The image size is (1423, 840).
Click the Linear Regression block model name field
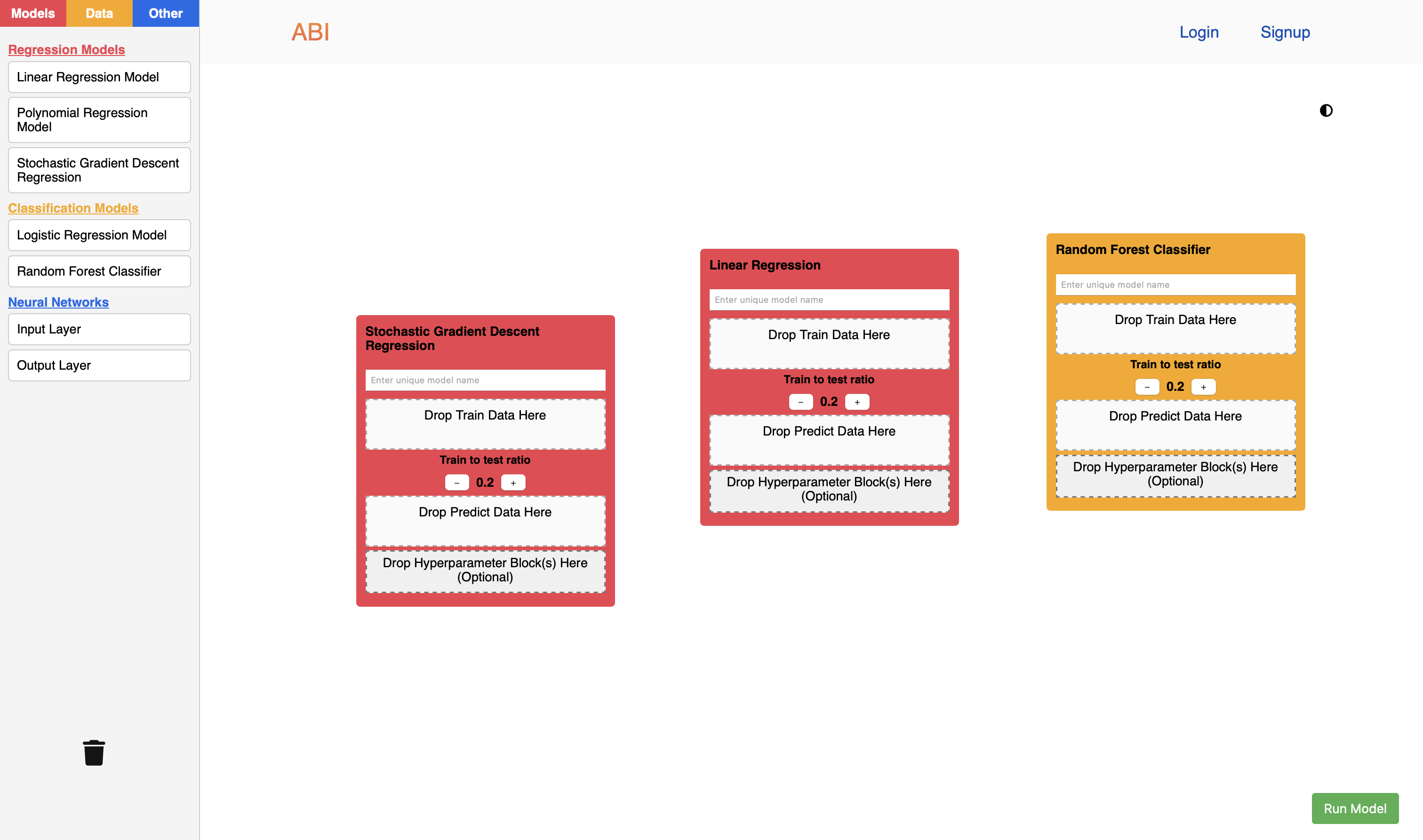coord(829,300)
